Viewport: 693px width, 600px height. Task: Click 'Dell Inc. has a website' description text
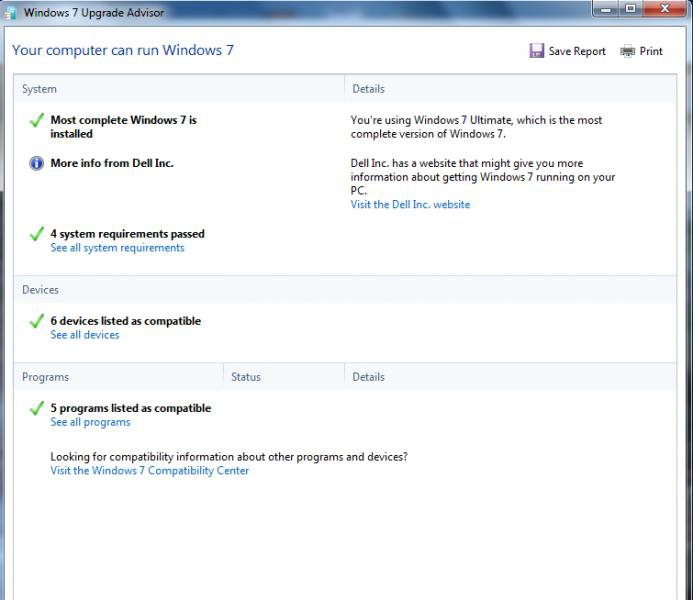tap(483, 177)
